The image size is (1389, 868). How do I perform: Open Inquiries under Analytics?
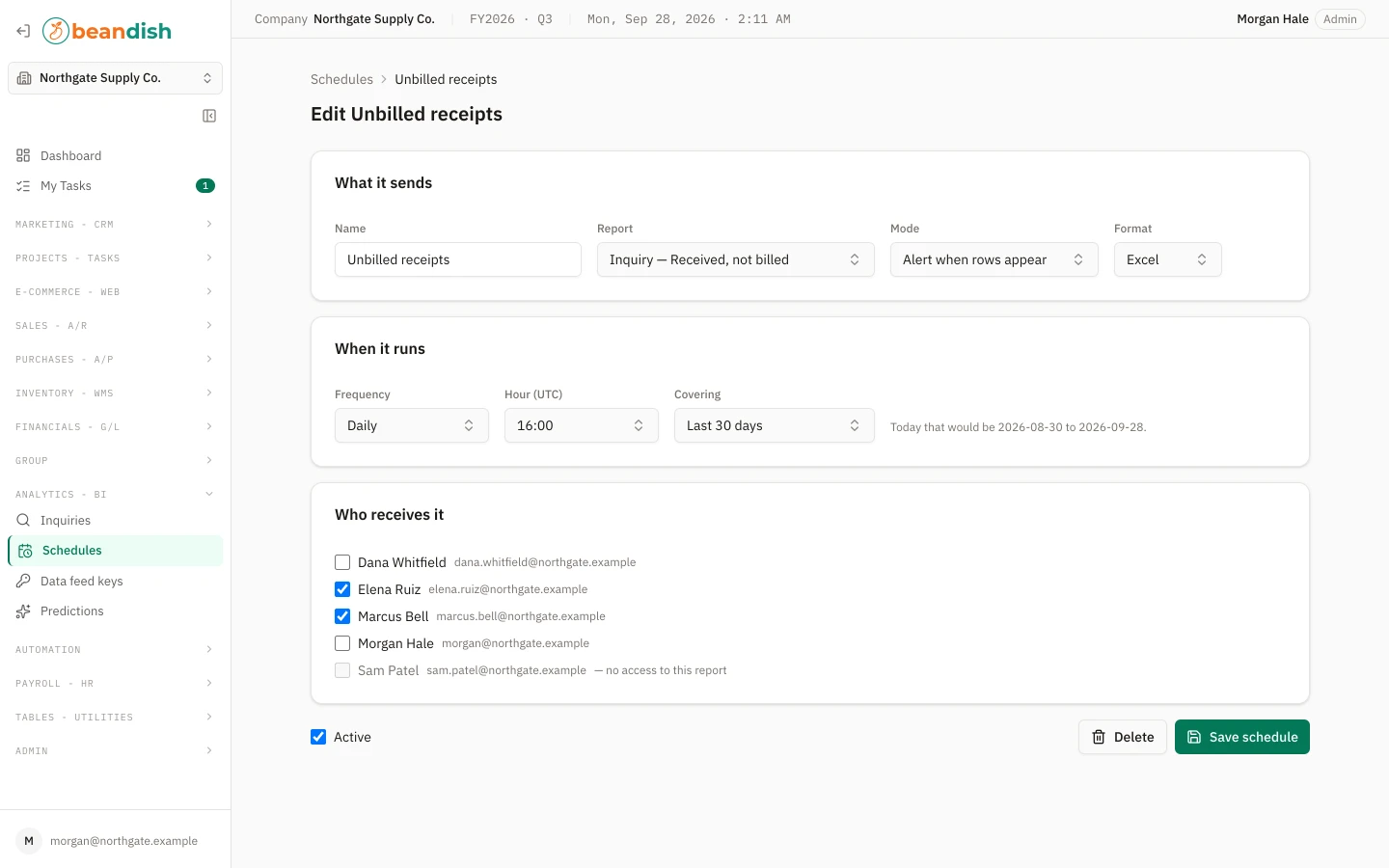pos(115,520)
